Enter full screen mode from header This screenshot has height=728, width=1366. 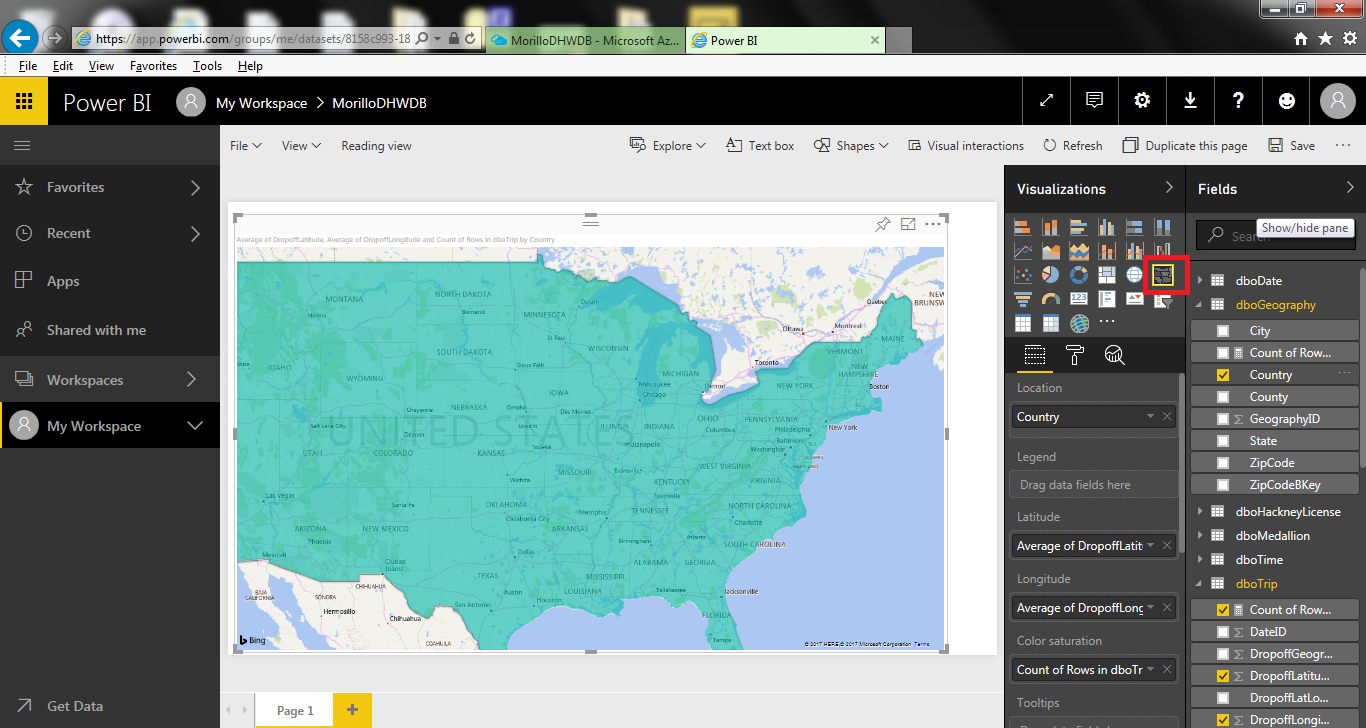[x=1047, y=101]
